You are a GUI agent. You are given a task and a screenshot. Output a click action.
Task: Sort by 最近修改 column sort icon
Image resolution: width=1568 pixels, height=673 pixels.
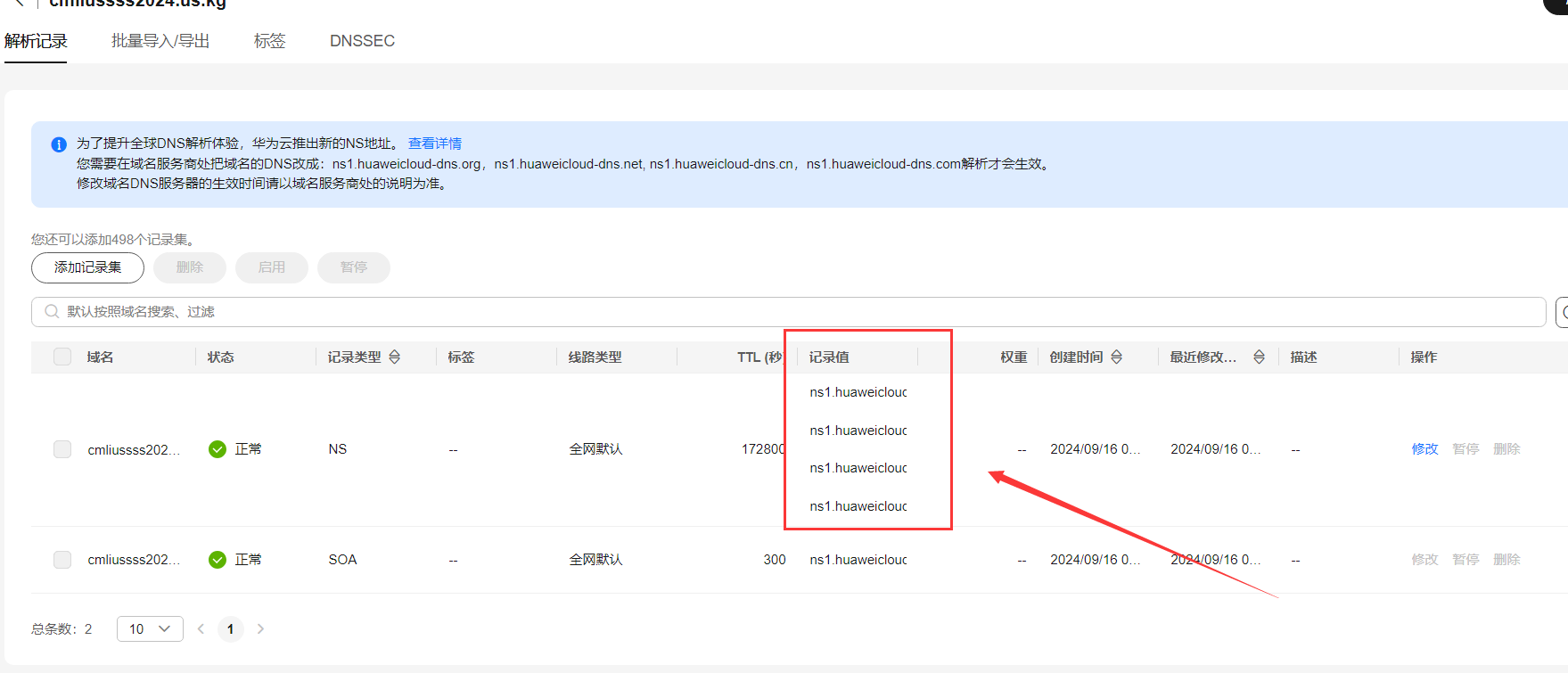pos(1259,357)
